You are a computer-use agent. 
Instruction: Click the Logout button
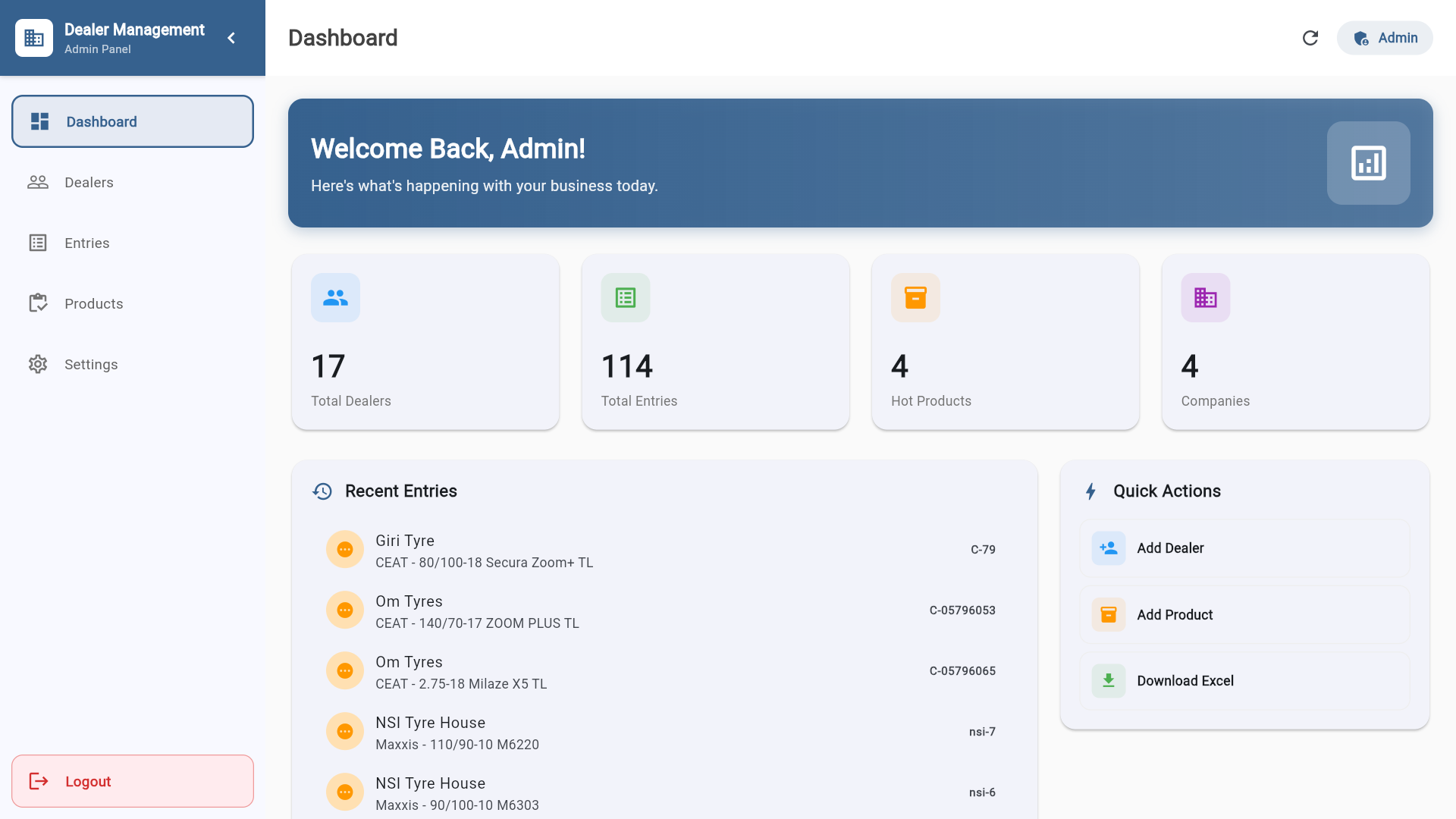coord(133,781)
